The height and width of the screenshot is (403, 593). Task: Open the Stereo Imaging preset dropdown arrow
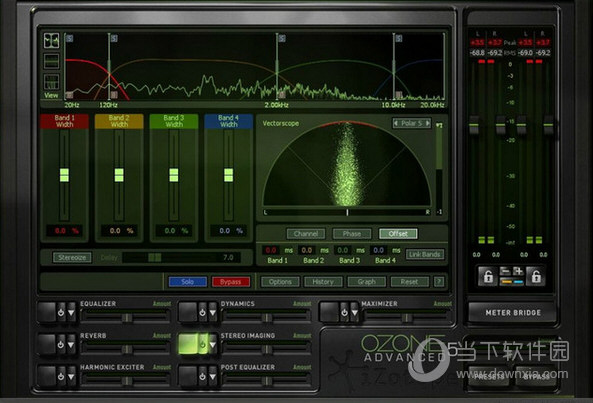pyautogui.click(x=213, y=344)
